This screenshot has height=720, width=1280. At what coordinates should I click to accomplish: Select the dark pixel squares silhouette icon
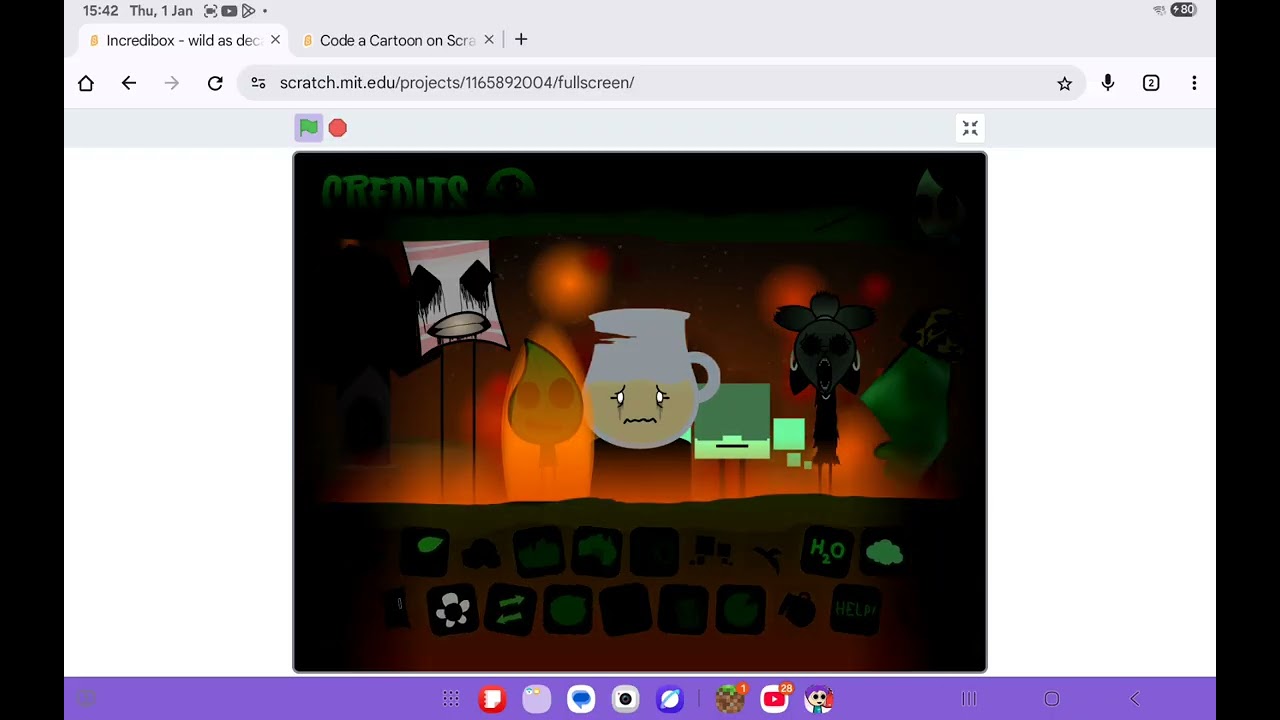coord(711,551)
